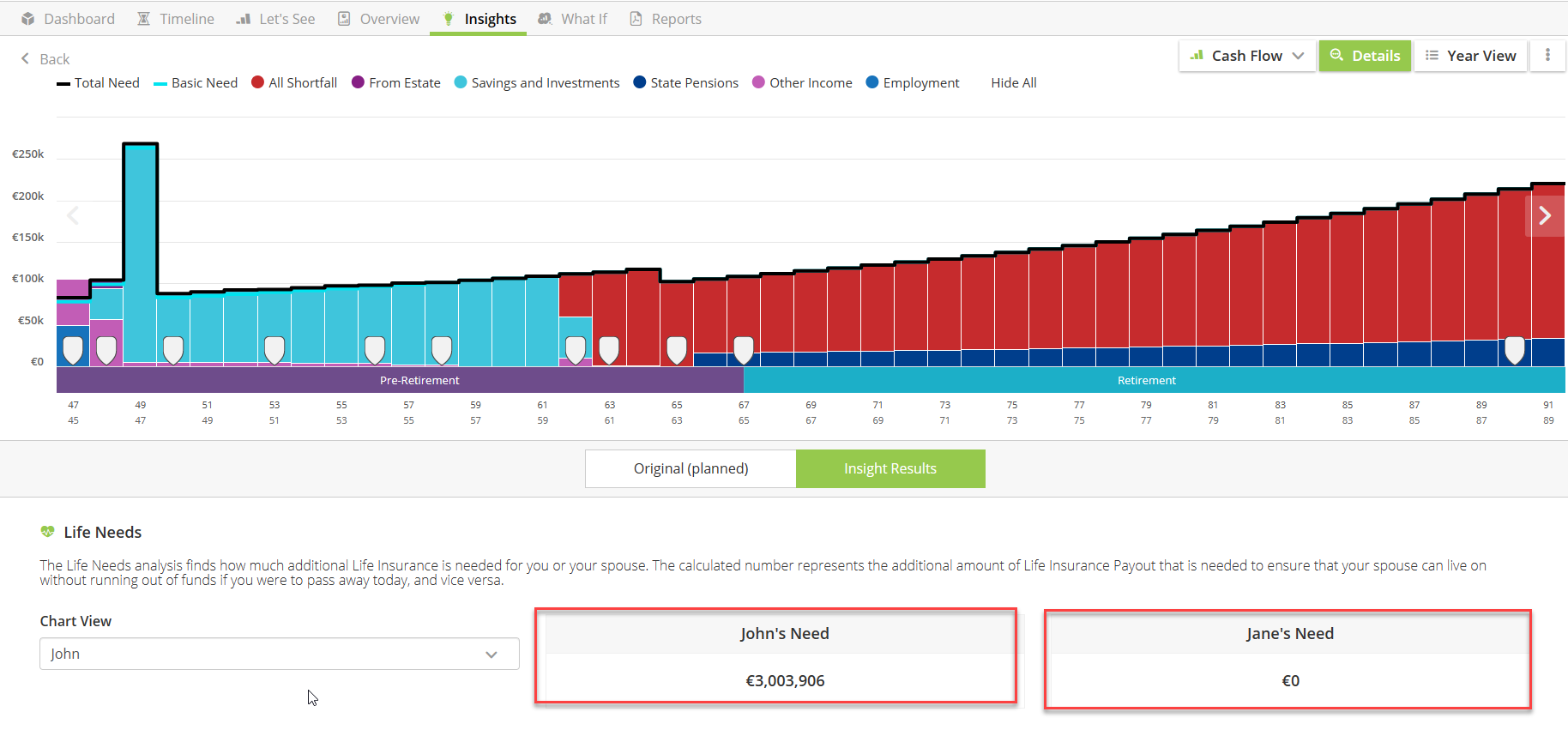The image size is (1568, 730).
Task: Click the Pre-Retirement phase bar
Action: point(400,380)
